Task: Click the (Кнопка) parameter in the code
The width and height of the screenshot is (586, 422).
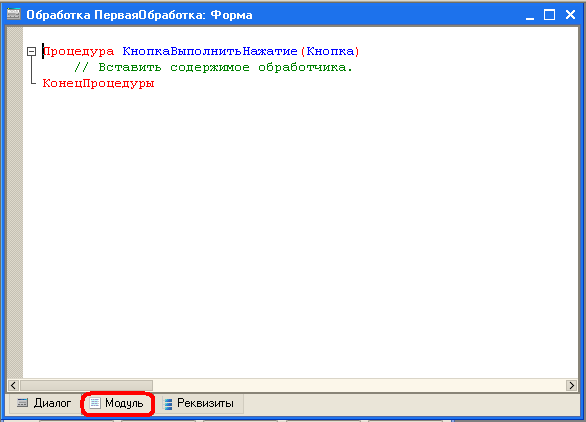Action: click(x=330, y=51)
